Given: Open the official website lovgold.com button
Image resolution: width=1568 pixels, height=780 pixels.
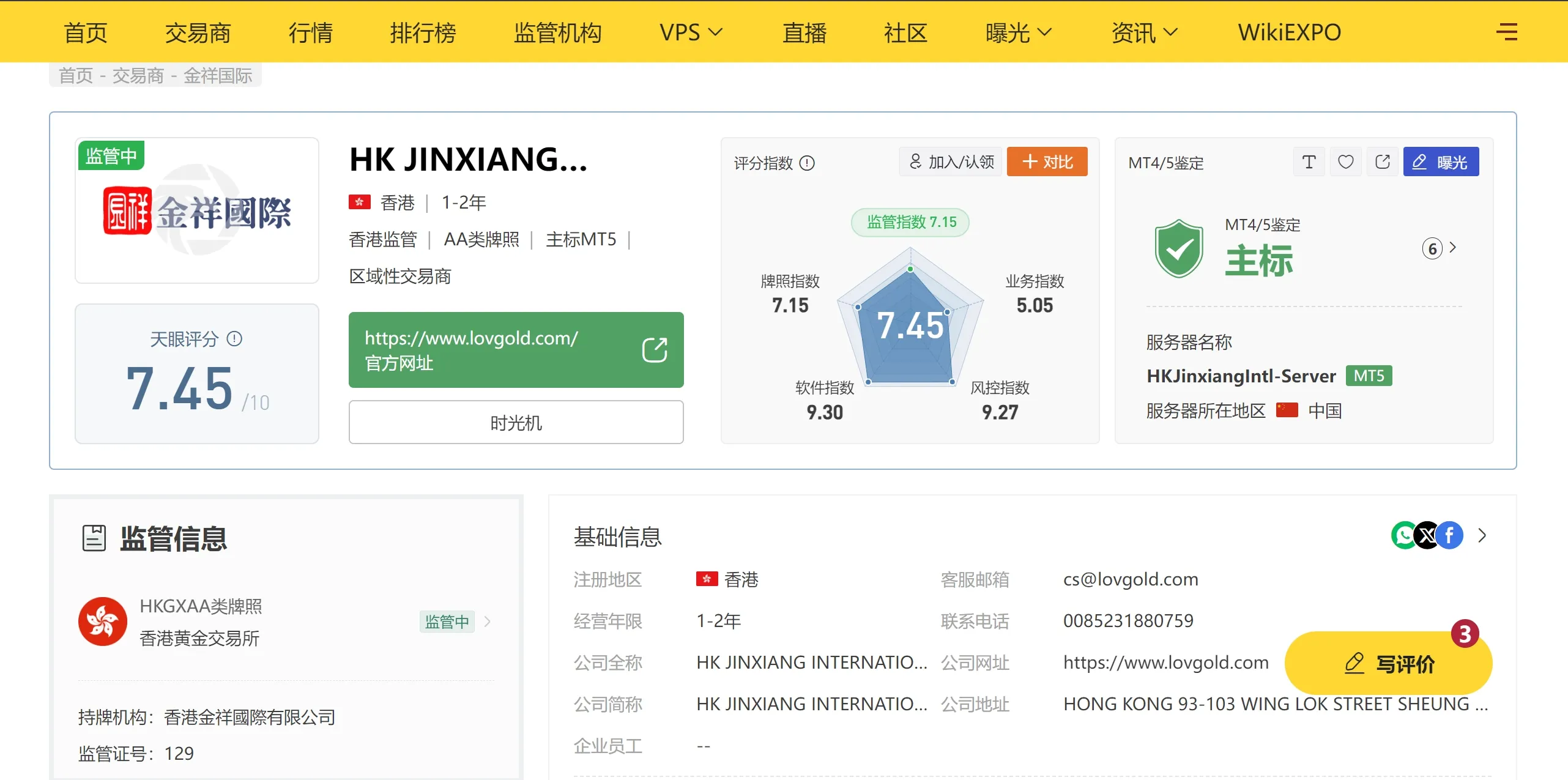Looking at the screenshot, I should (x=516, y=350).
